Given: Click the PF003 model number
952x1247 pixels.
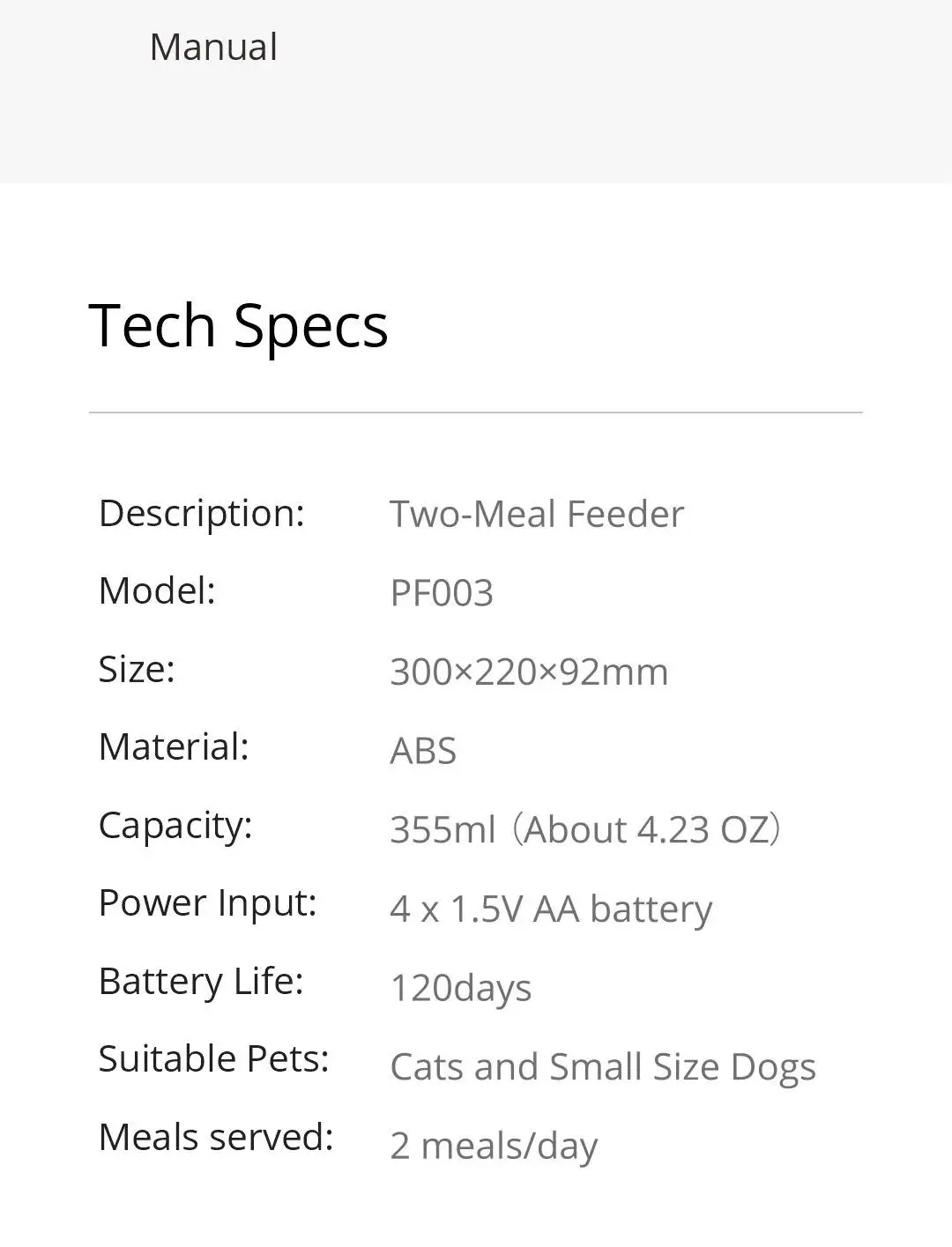Looking at the screenshot, I should 442,593.
